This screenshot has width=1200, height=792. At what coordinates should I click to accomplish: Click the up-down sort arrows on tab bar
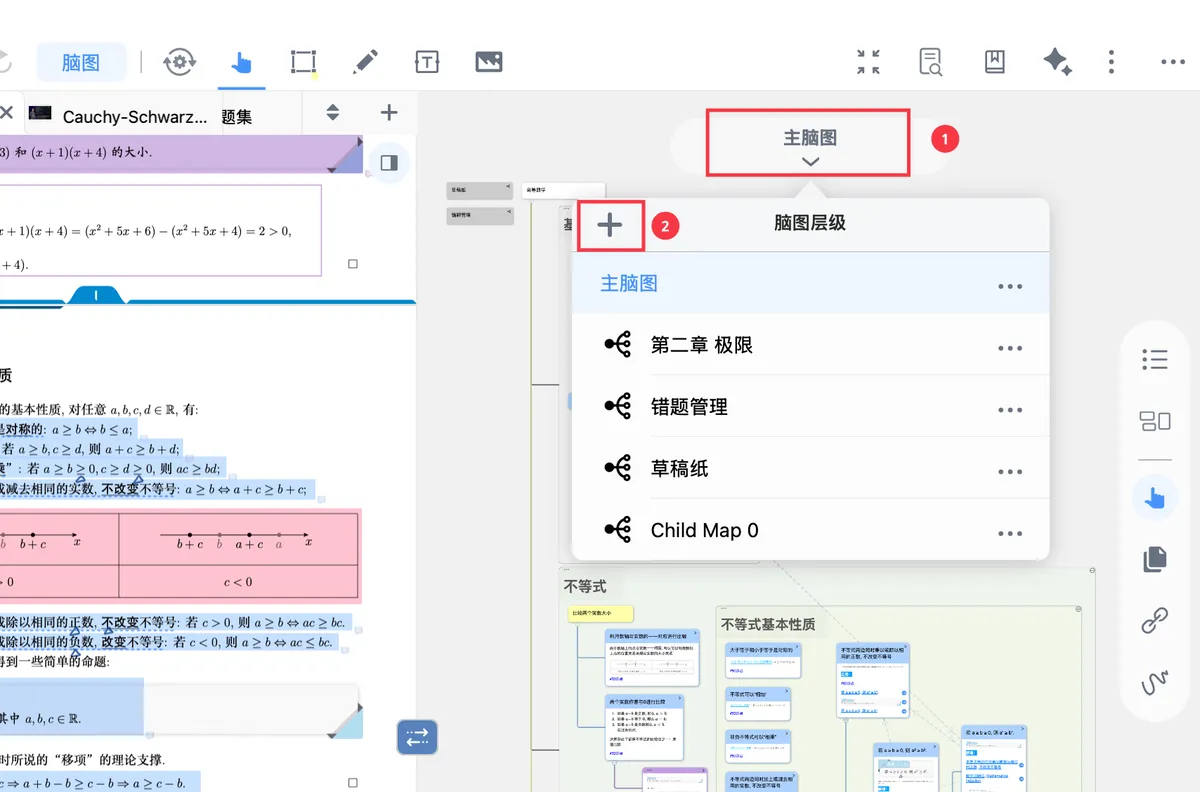click(333, 113)
